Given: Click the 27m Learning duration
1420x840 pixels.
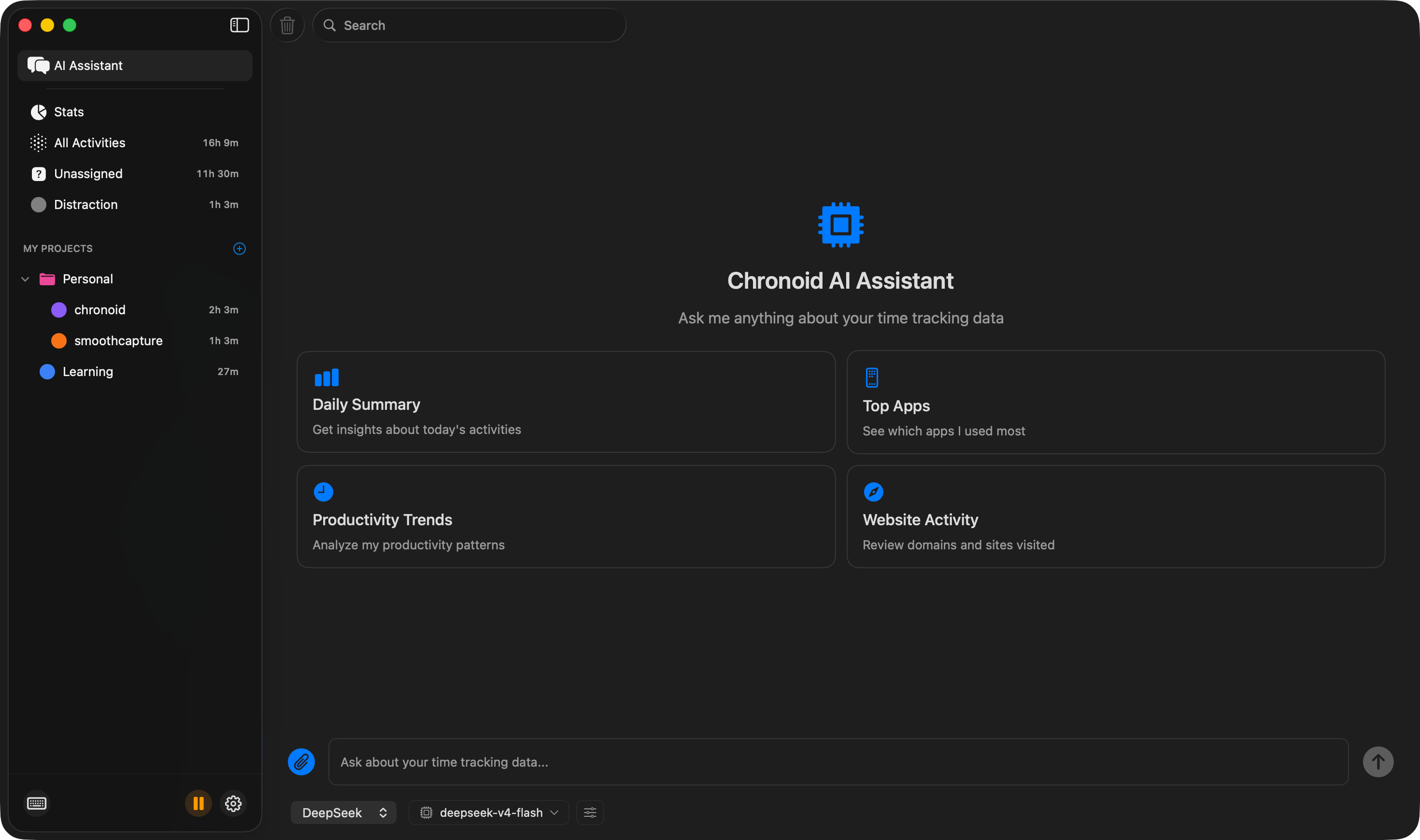Looking at the screenshot, I should click(x=227, y=371).
